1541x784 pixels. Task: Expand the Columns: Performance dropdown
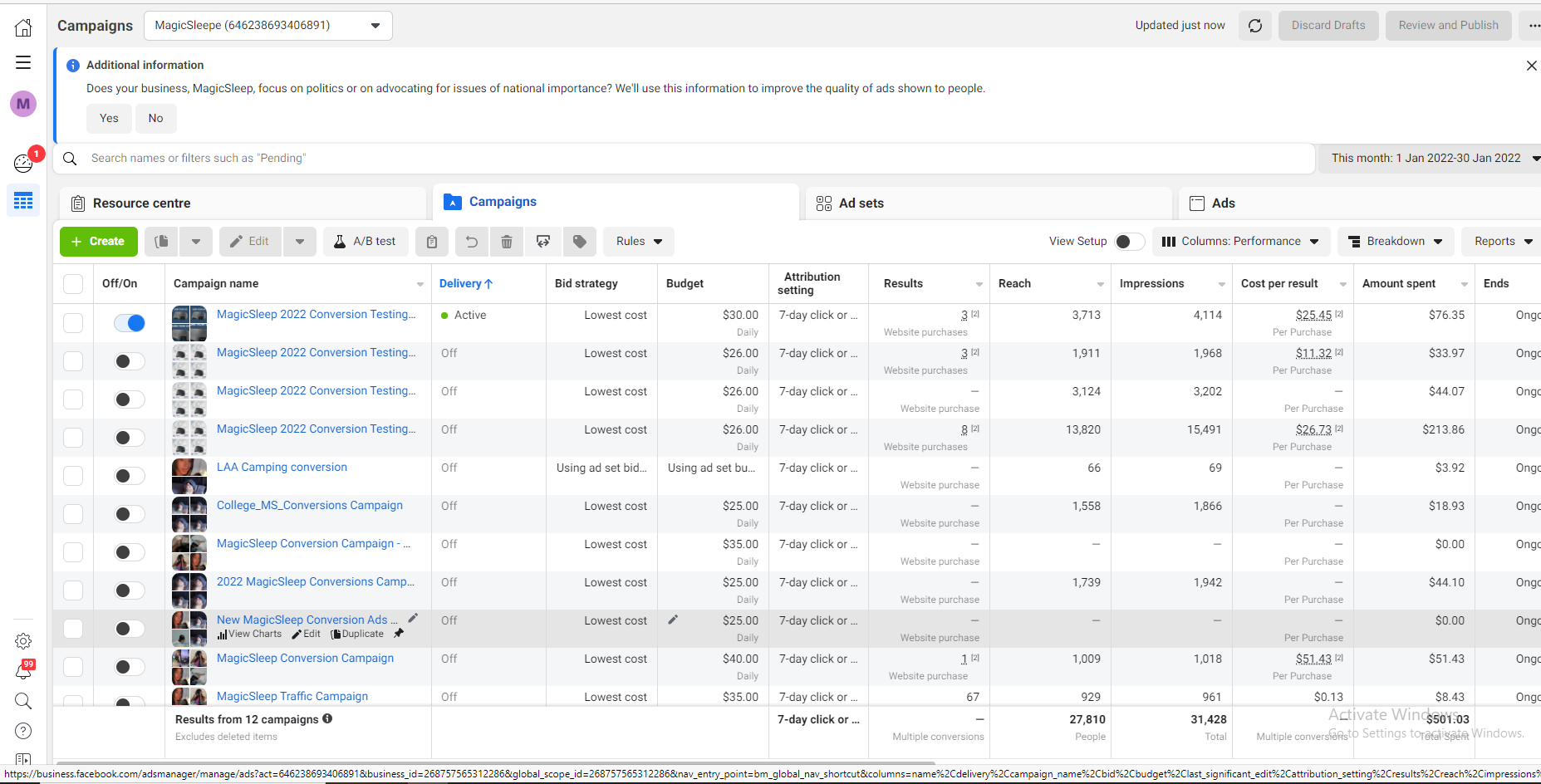pos(1240,242)
